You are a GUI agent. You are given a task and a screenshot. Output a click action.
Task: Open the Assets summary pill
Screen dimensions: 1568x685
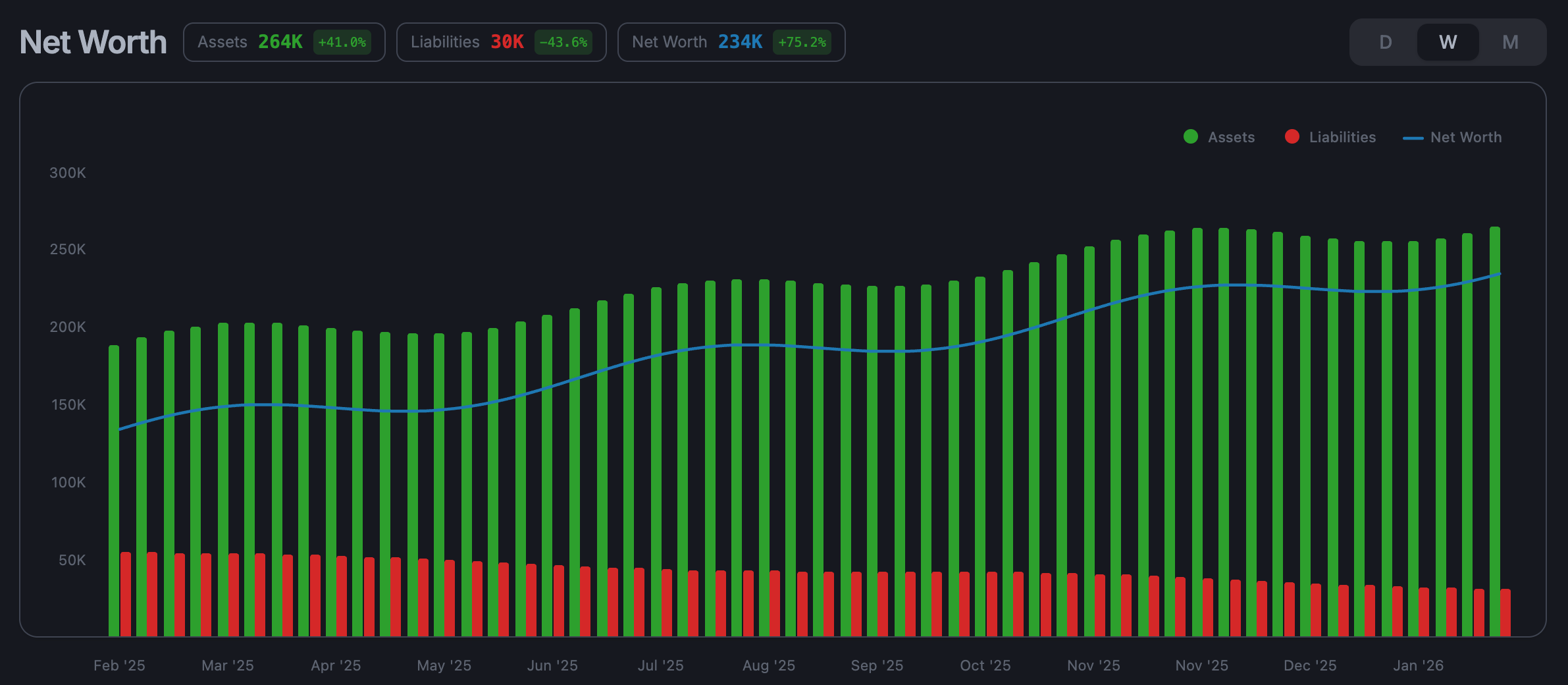[x=284, y=41]
